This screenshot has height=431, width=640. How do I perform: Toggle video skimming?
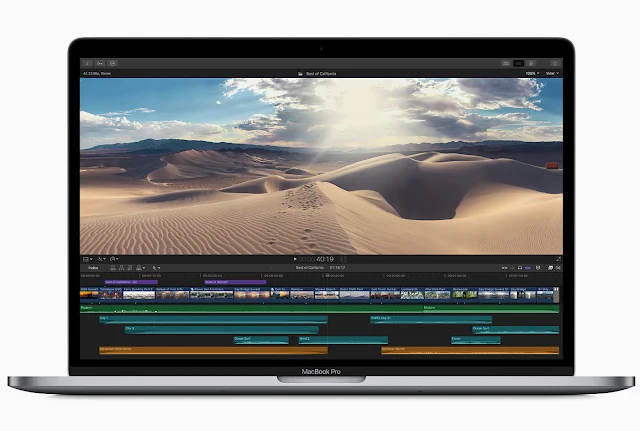tap(504, 268)
